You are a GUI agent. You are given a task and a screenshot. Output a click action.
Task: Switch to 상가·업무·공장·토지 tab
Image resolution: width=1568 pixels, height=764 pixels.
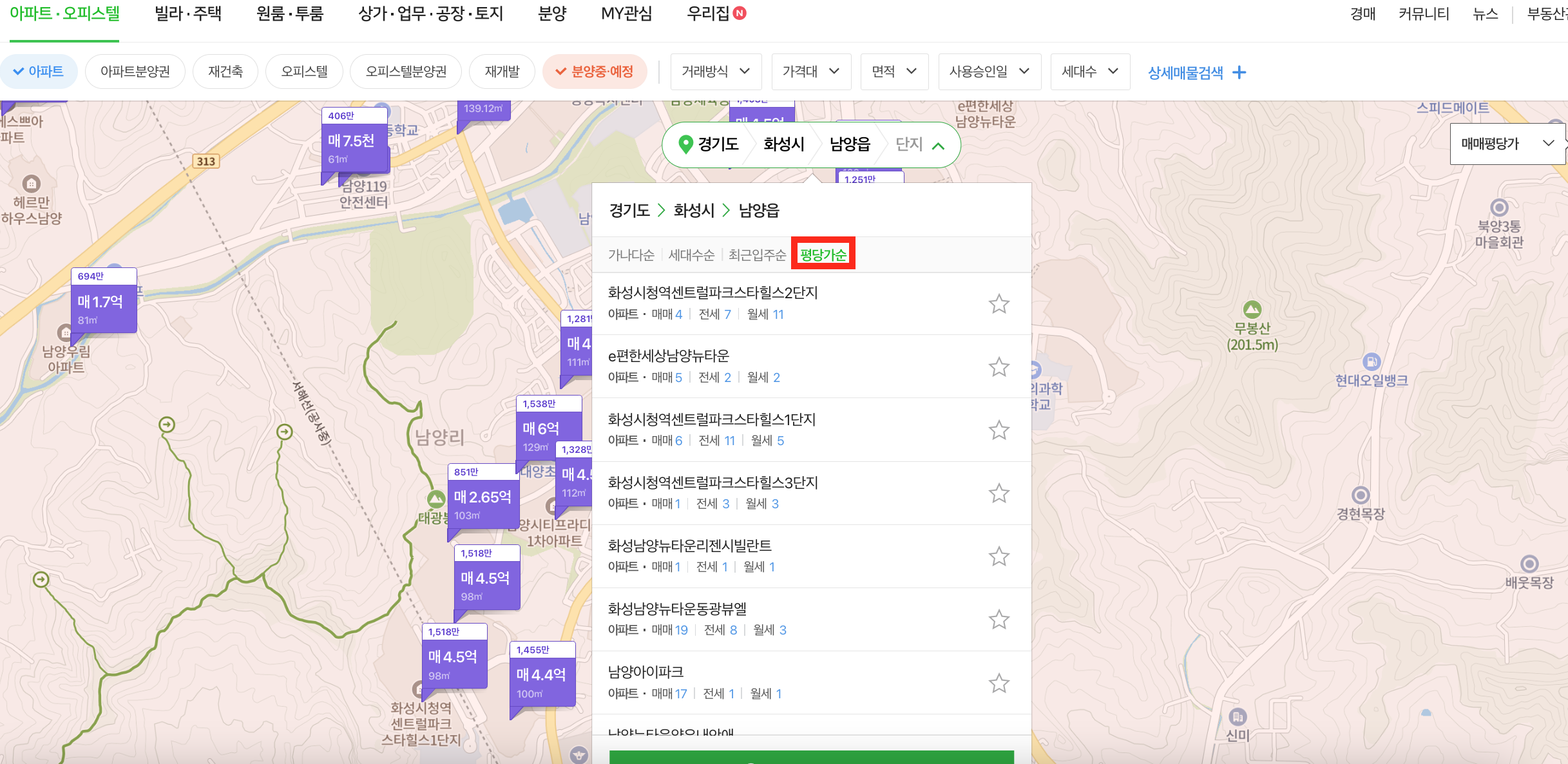pos(431,14)
